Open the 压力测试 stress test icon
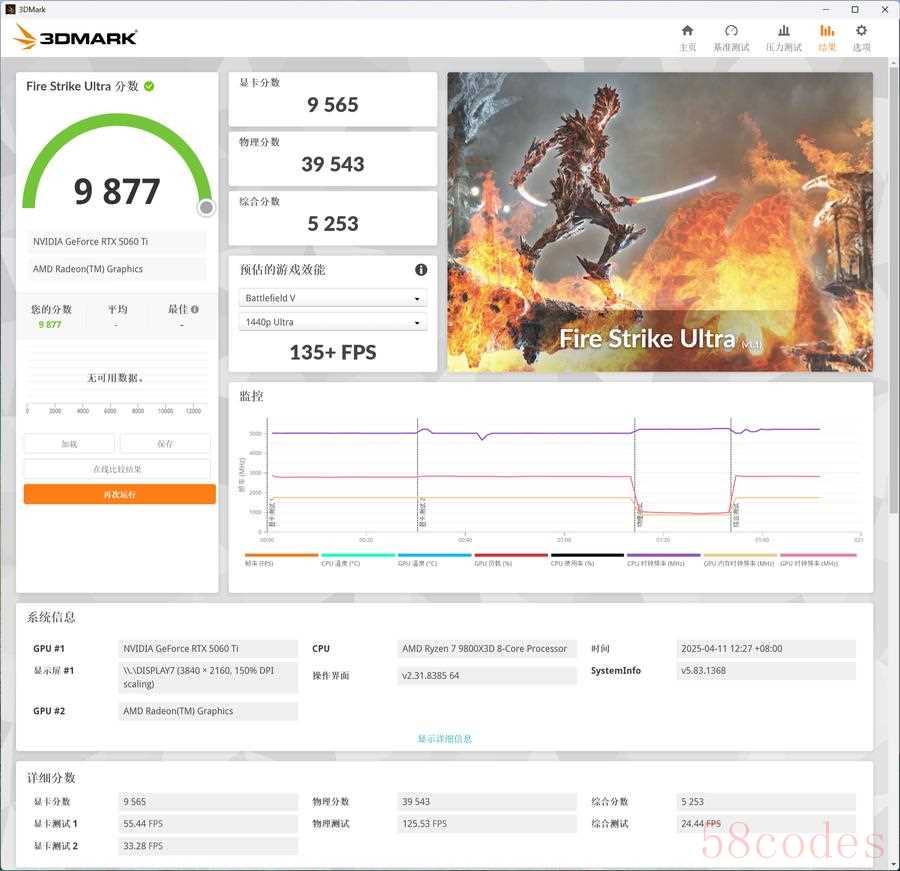The image size is (900, 871). click(784, 37)
